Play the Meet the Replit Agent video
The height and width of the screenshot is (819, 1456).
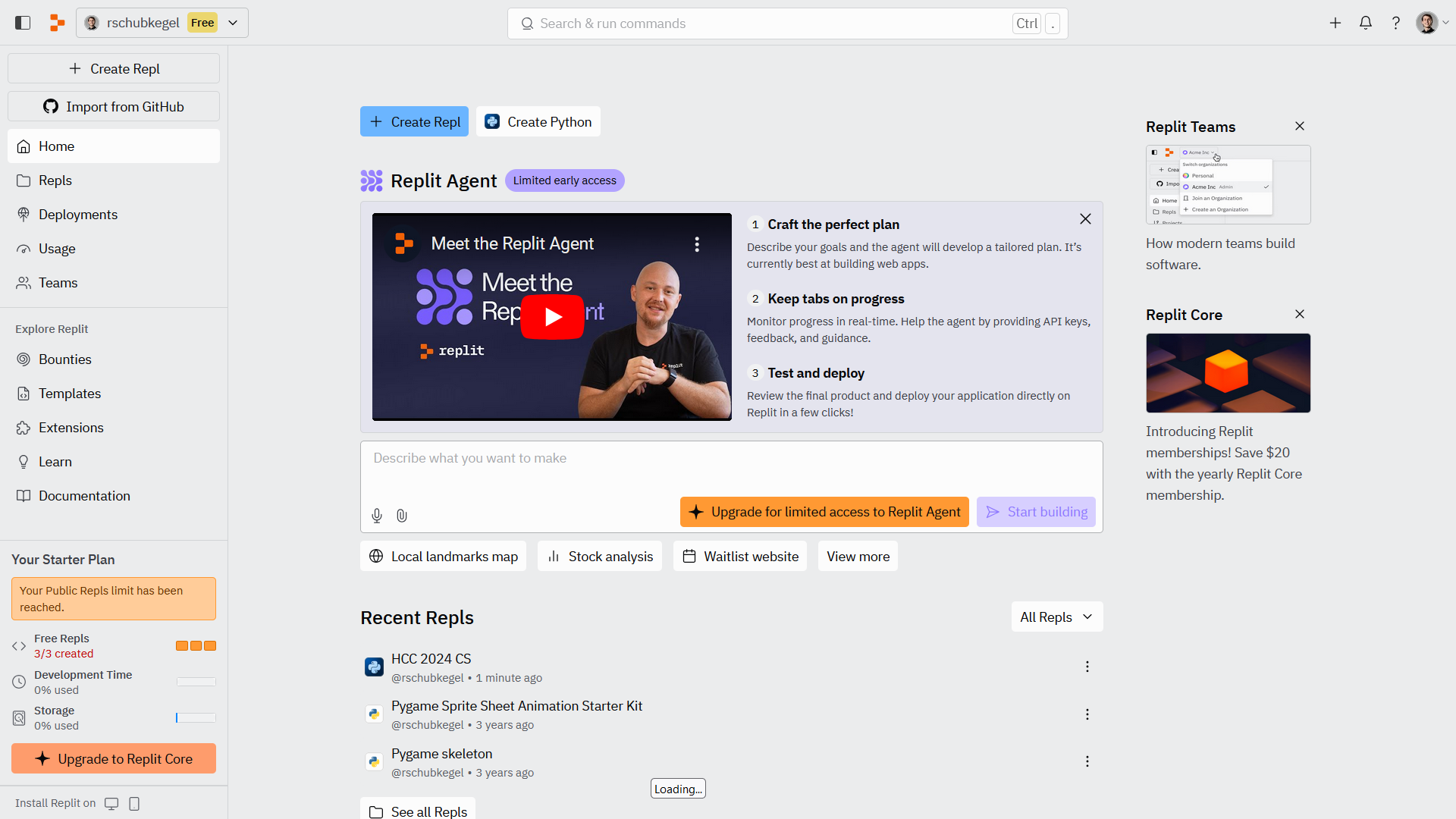click(552, 316)
